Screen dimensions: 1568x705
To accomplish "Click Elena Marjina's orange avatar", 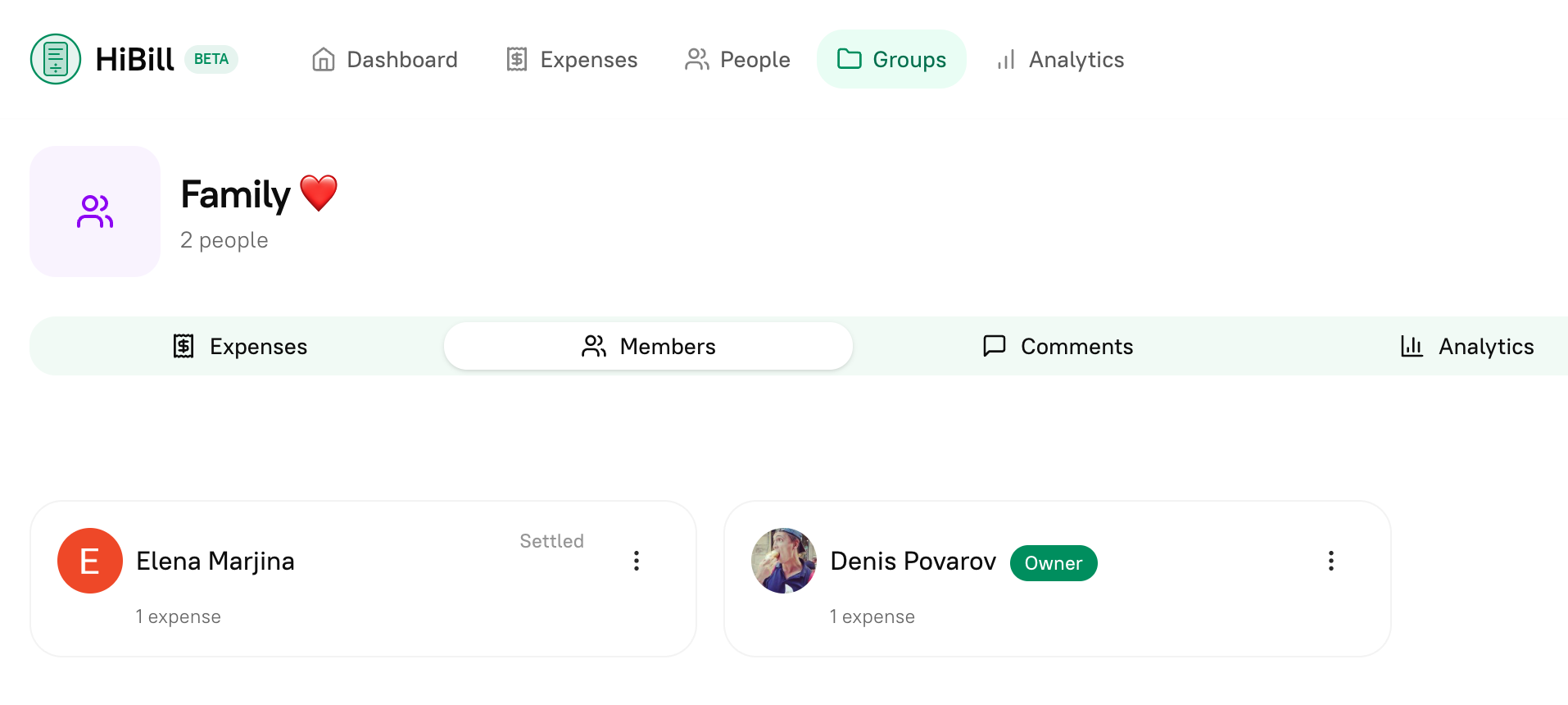I will tap(90, 561).
